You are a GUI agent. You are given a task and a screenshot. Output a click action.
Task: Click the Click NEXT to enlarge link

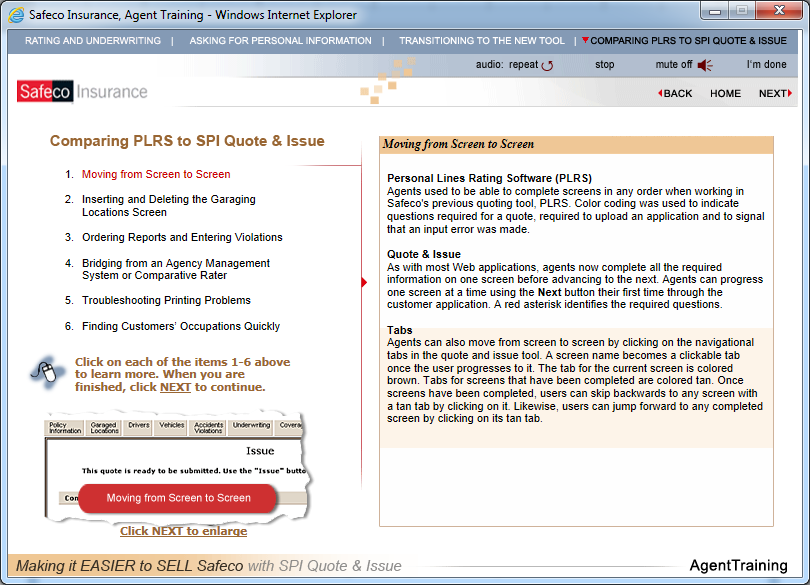pos(183,531)
